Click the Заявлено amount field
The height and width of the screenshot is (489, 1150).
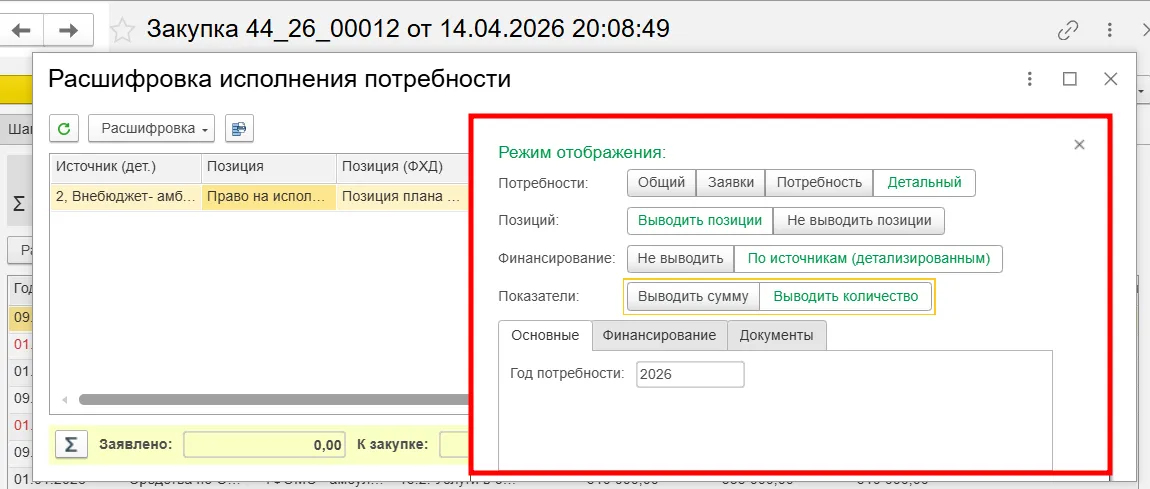pyautogui.click(x=264, y=444)
